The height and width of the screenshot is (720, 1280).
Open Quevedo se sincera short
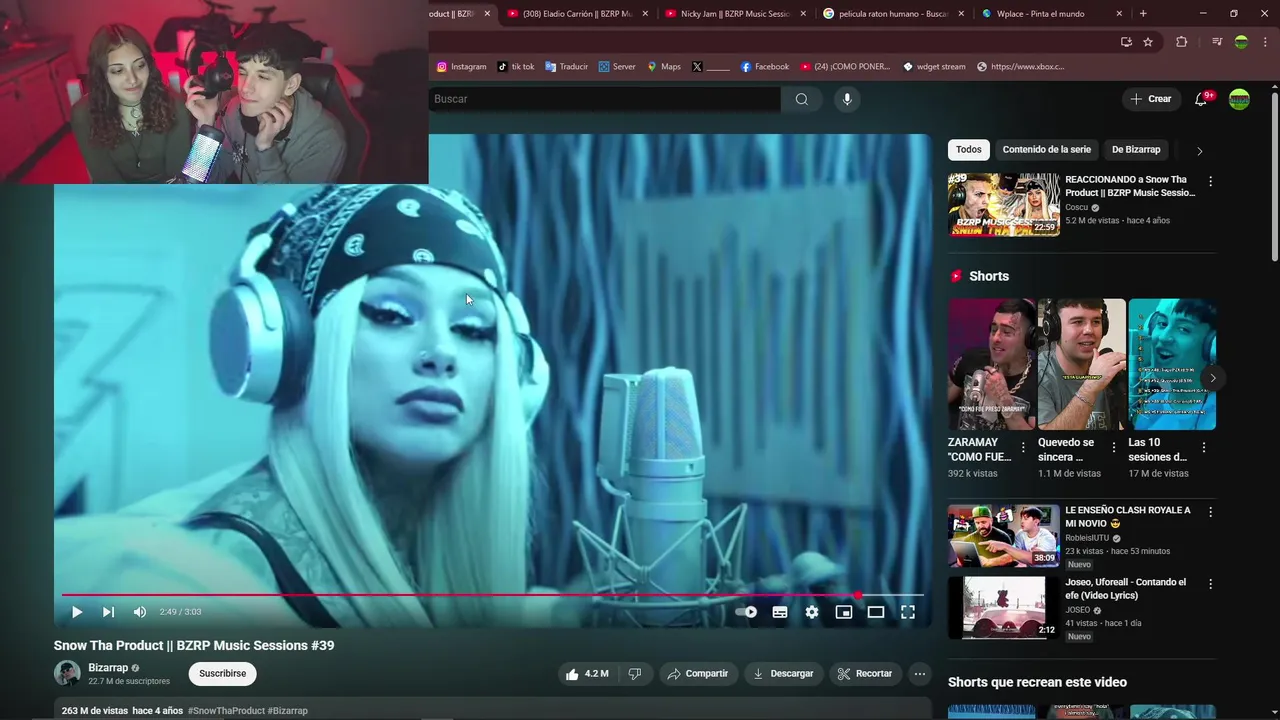click(x=1081, y=364)
